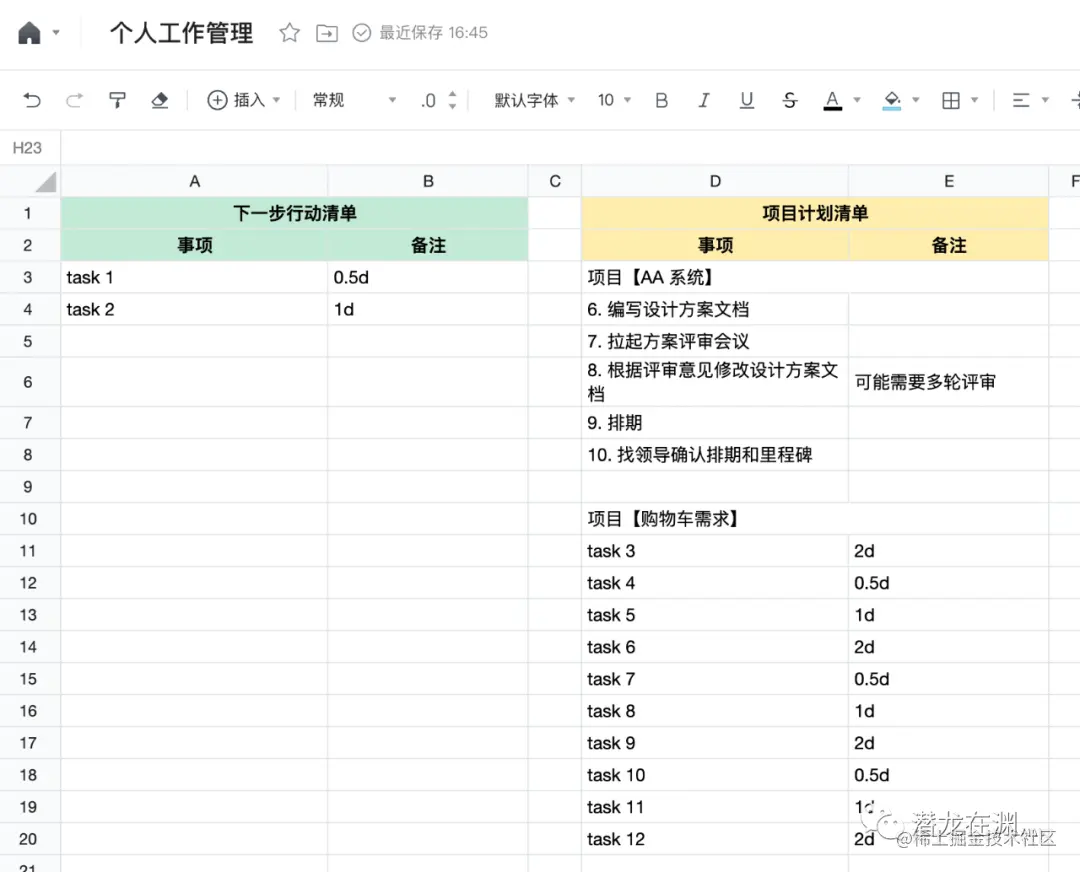The height and width of the screenshot is (872, 1080).
Task: Click the horizontal alignment icon
Action: coord(1021,101)
